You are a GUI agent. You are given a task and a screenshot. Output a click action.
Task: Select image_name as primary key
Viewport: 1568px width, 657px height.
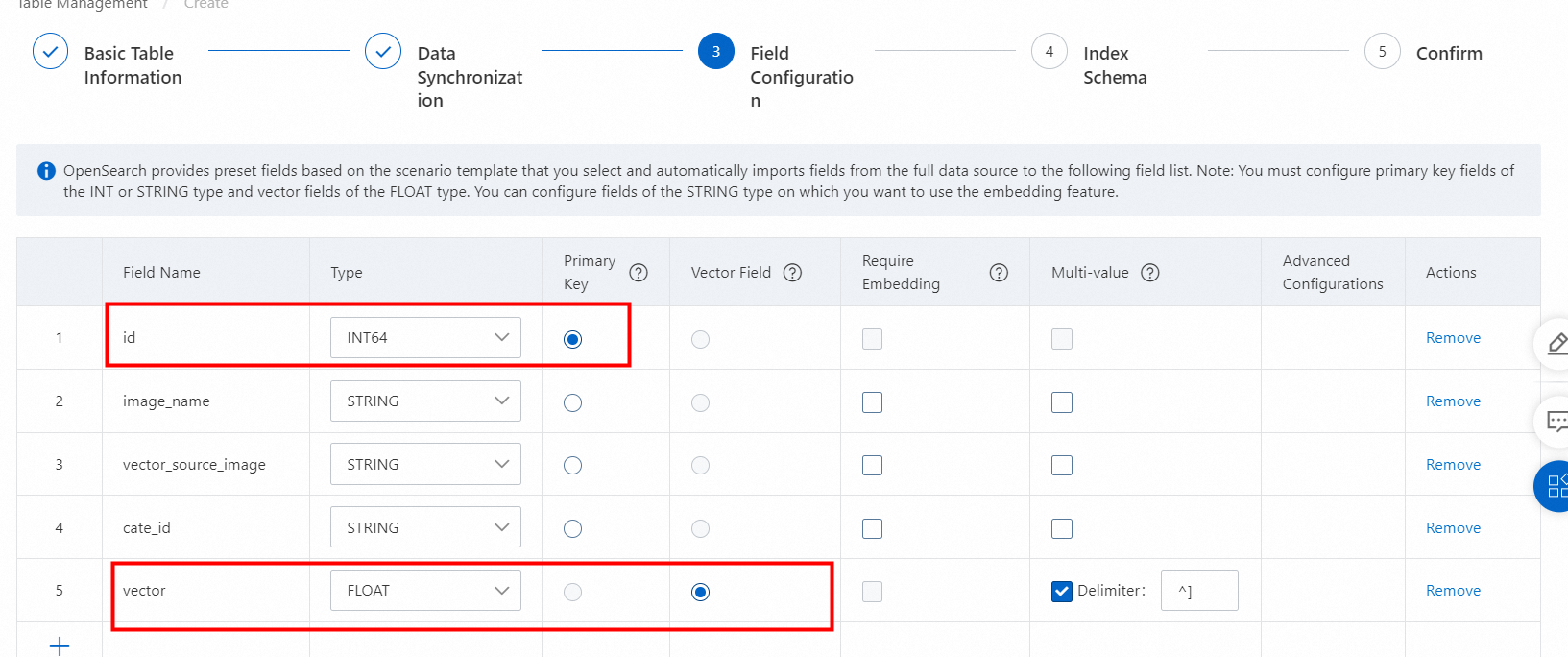(x=573, y=402)
